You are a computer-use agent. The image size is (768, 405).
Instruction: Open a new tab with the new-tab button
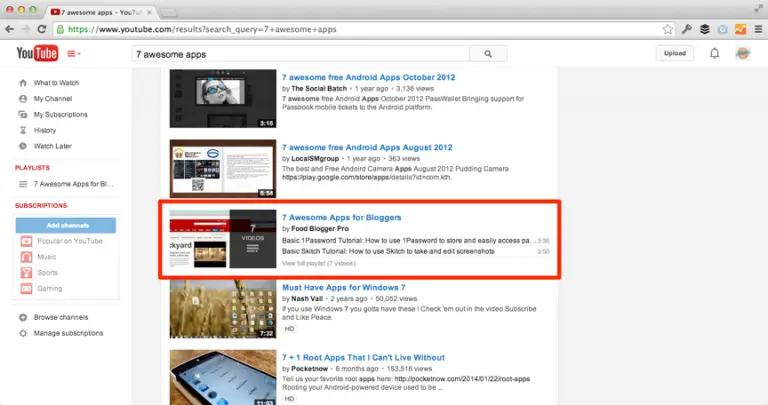click(x=168, y=13)
